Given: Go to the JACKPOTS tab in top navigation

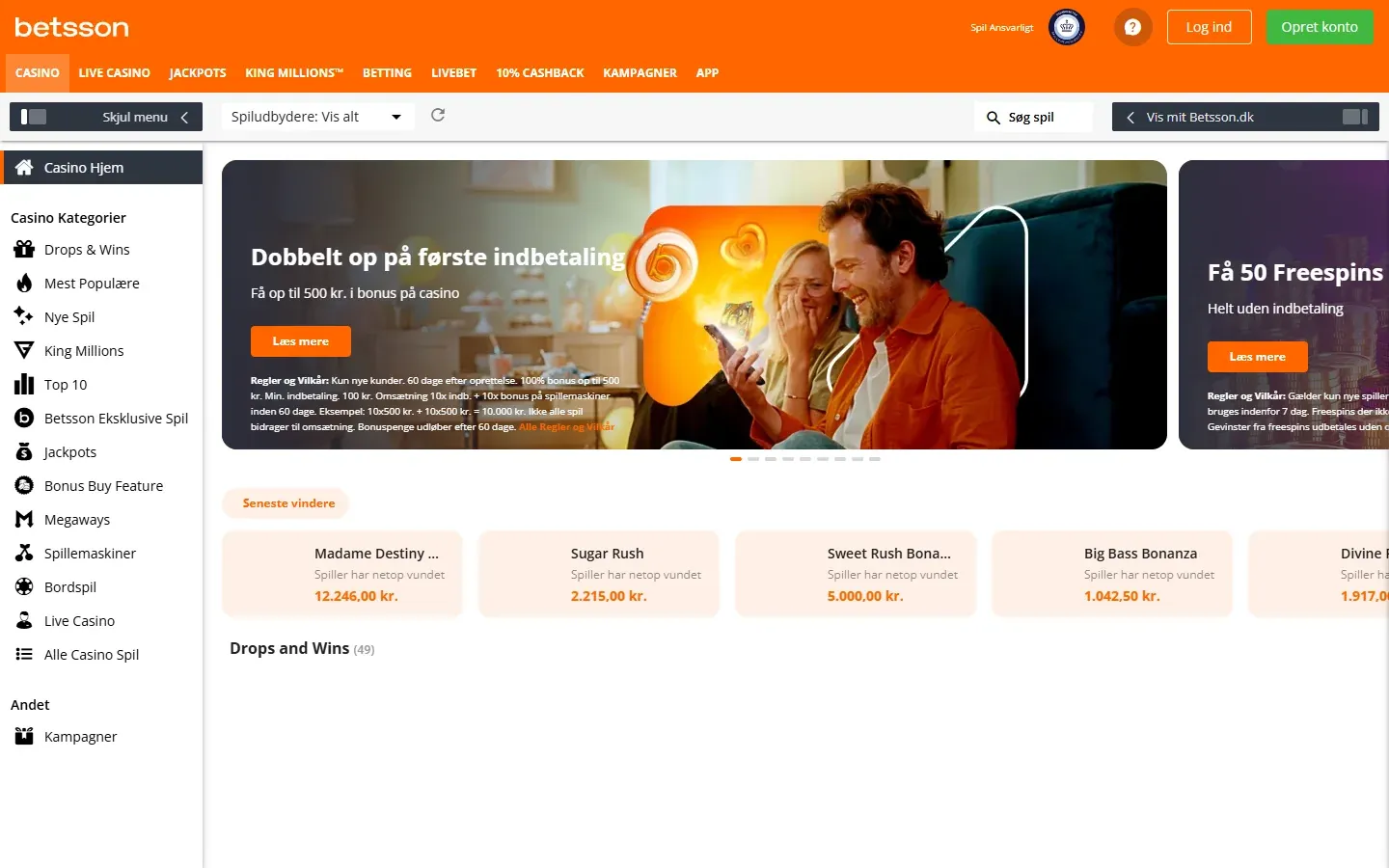Looking at the screenshot, I should [198, 73].
